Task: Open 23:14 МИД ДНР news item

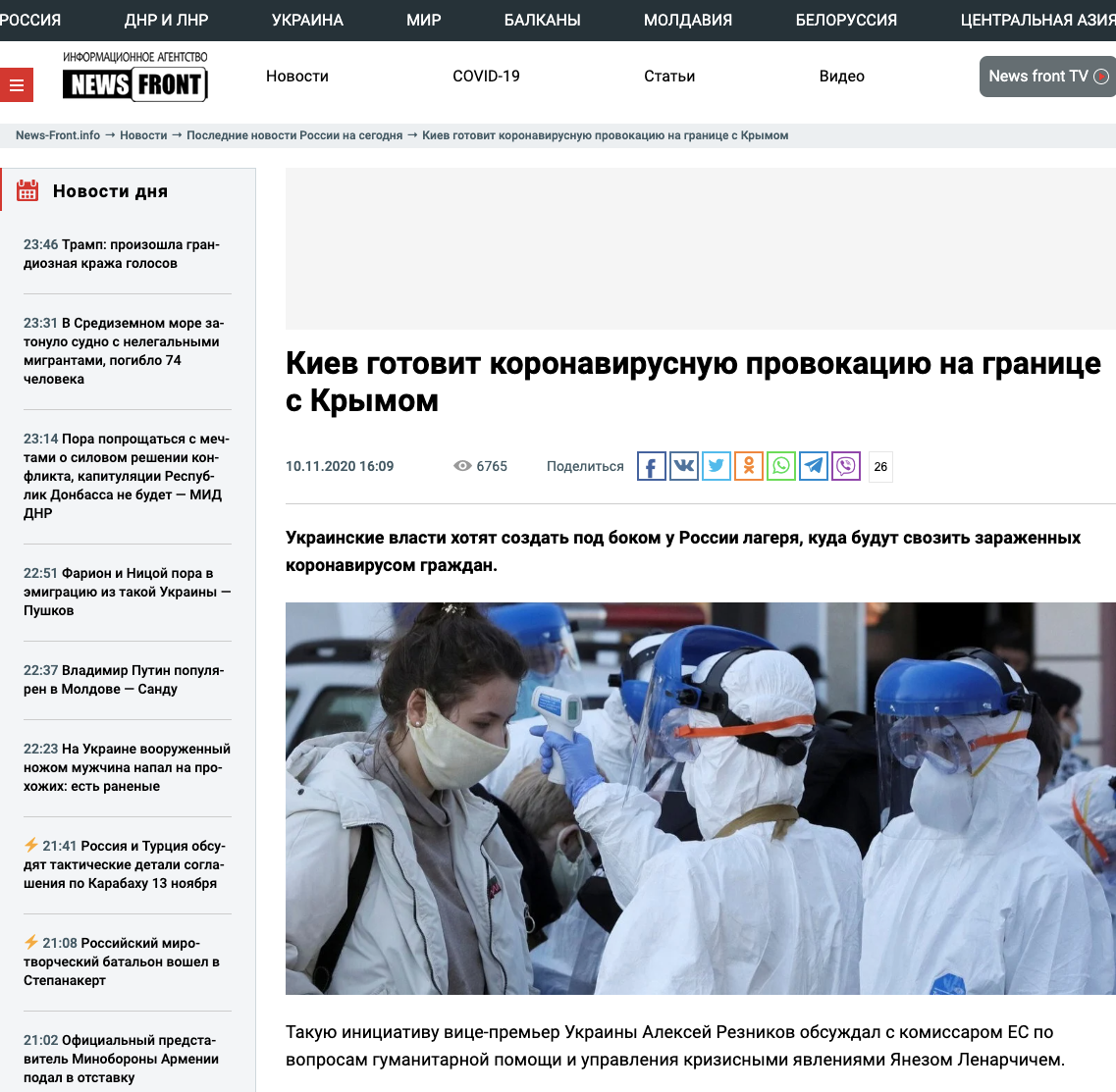Action: coord(127,476)
